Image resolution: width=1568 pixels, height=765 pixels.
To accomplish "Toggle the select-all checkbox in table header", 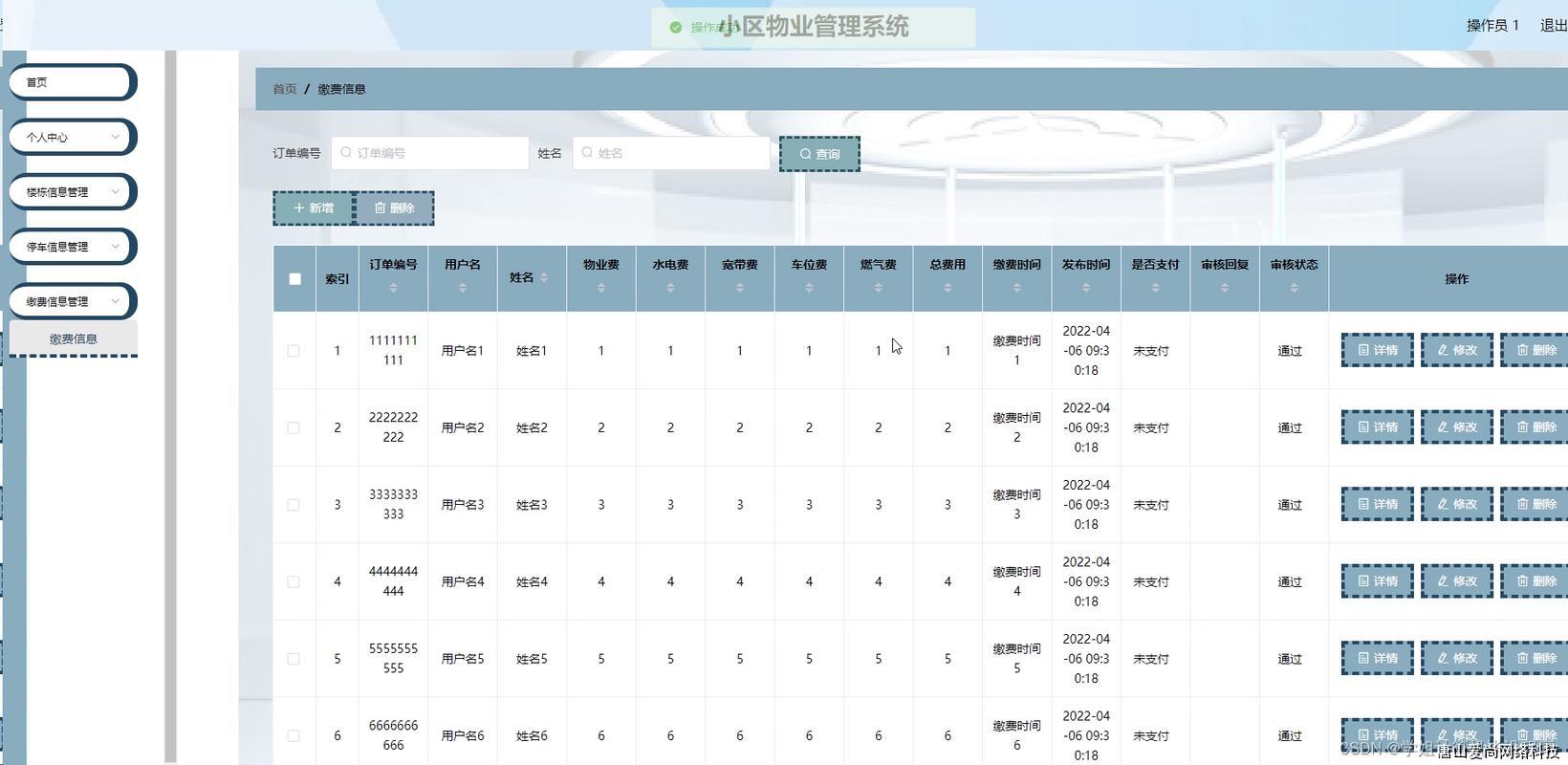I will (294, 279).
